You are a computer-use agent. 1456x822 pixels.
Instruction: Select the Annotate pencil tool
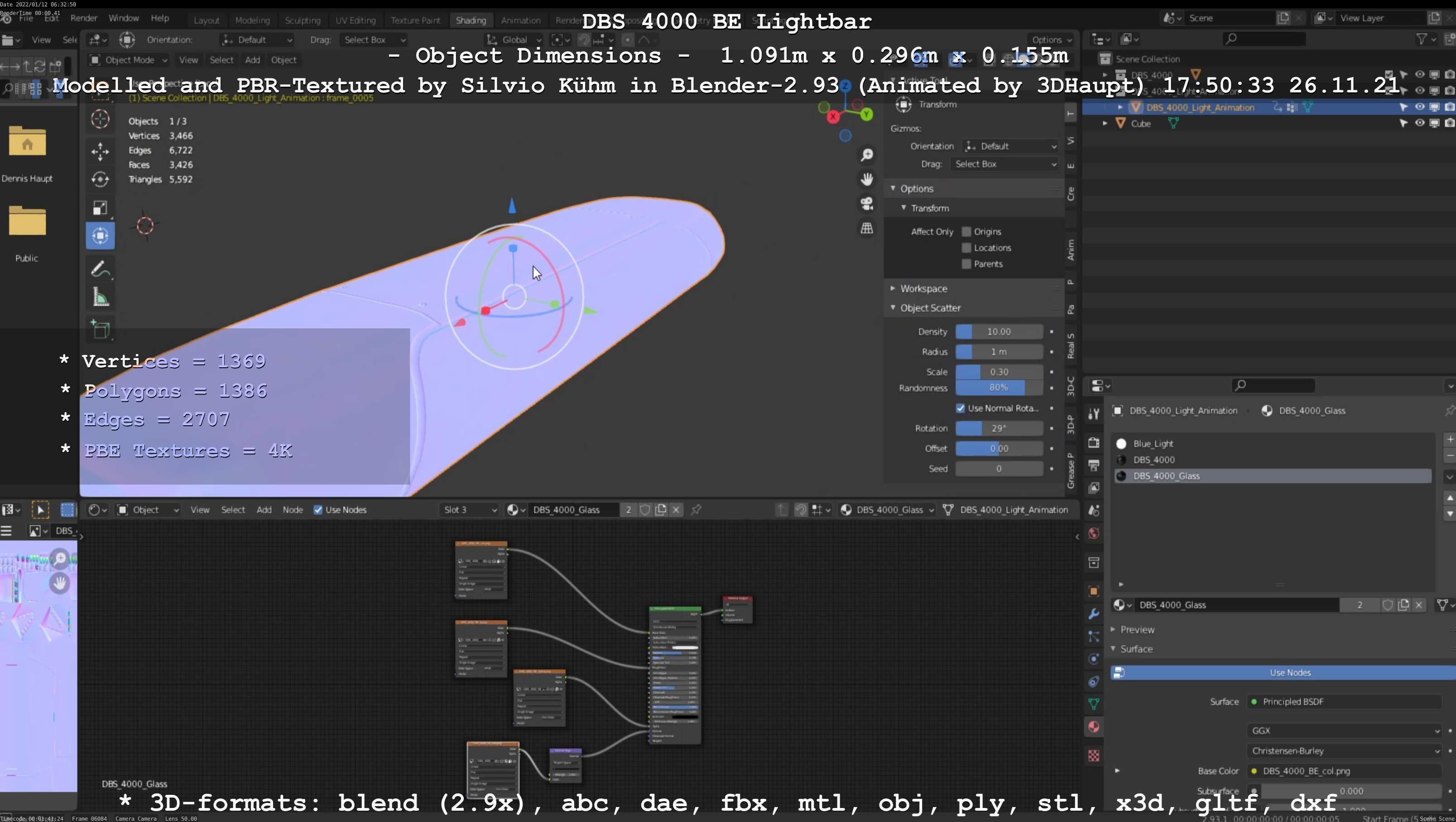coord(100,269)
